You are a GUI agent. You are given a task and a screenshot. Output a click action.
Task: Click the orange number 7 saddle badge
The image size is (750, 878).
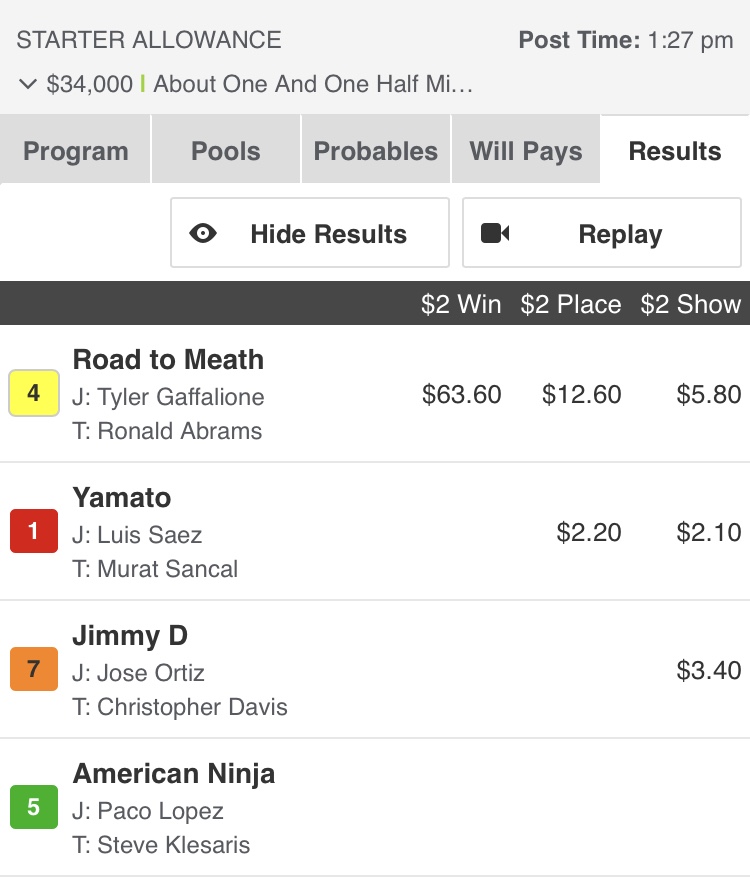click(x=34, y=670)
